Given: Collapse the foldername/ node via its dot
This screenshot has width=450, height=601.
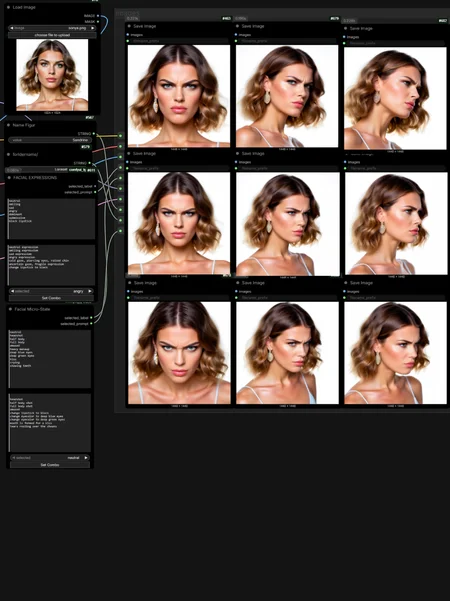Looking at the screenshot, I should click(9, 154).
